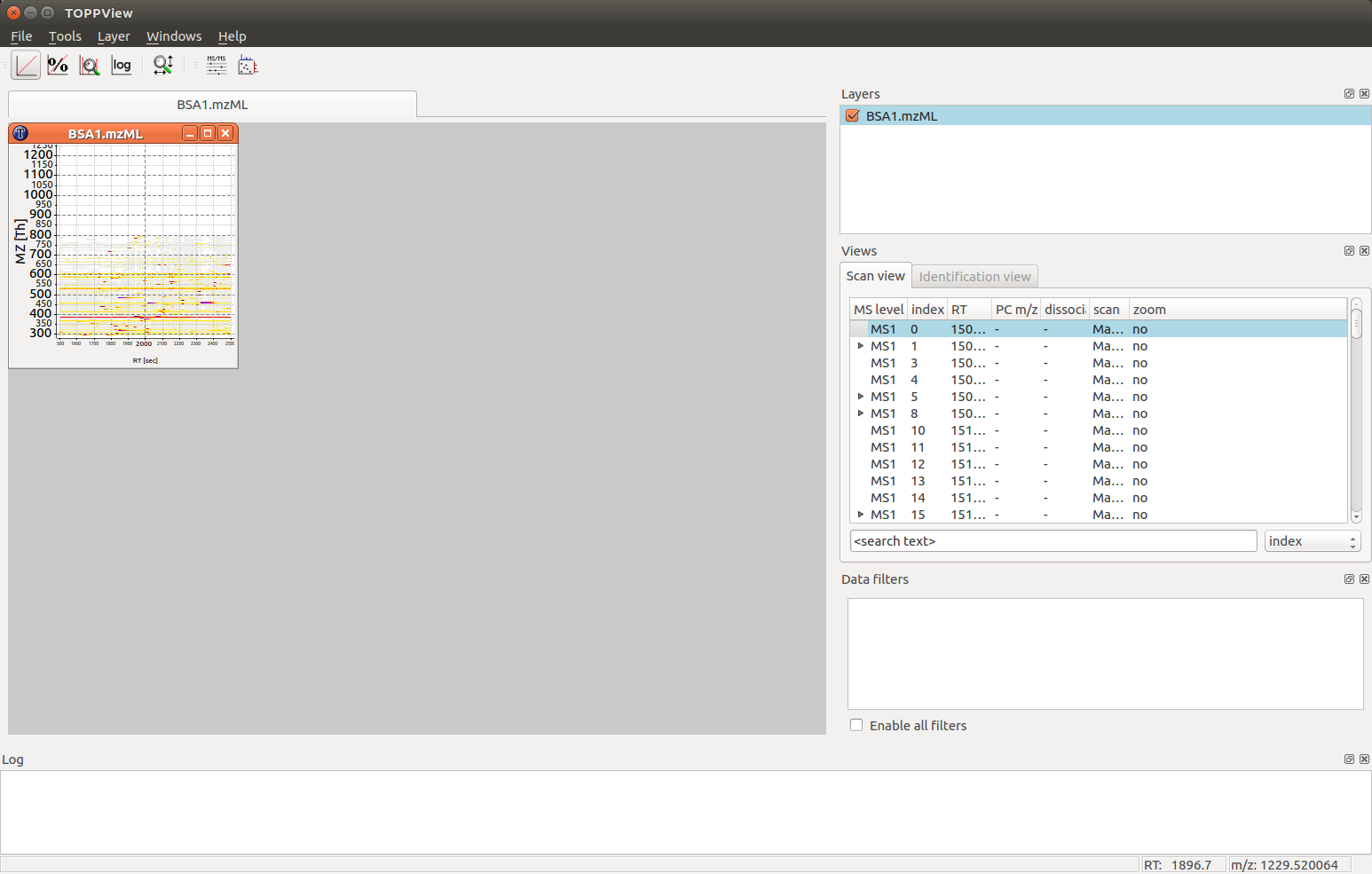The height and width of the screenshot is (874, 1372).
Task: Check the Enable all filters option
Action: 856,725
